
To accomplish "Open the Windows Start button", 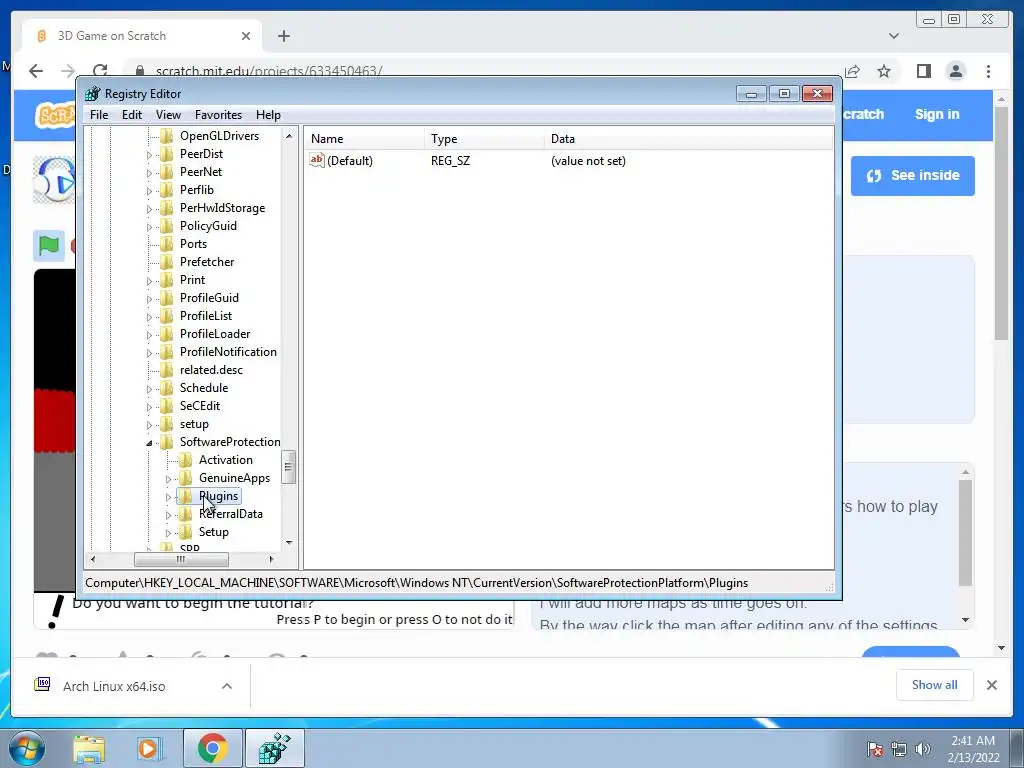I will click(x=26, y=748).
